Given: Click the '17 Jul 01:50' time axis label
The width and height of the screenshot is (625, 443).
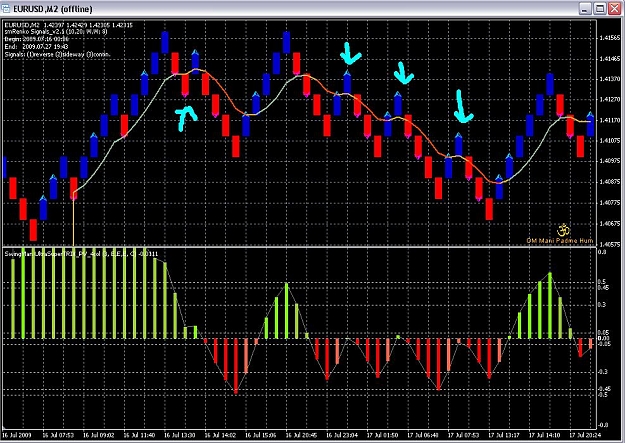Looking at the screenshot, I should pos(382,435).
